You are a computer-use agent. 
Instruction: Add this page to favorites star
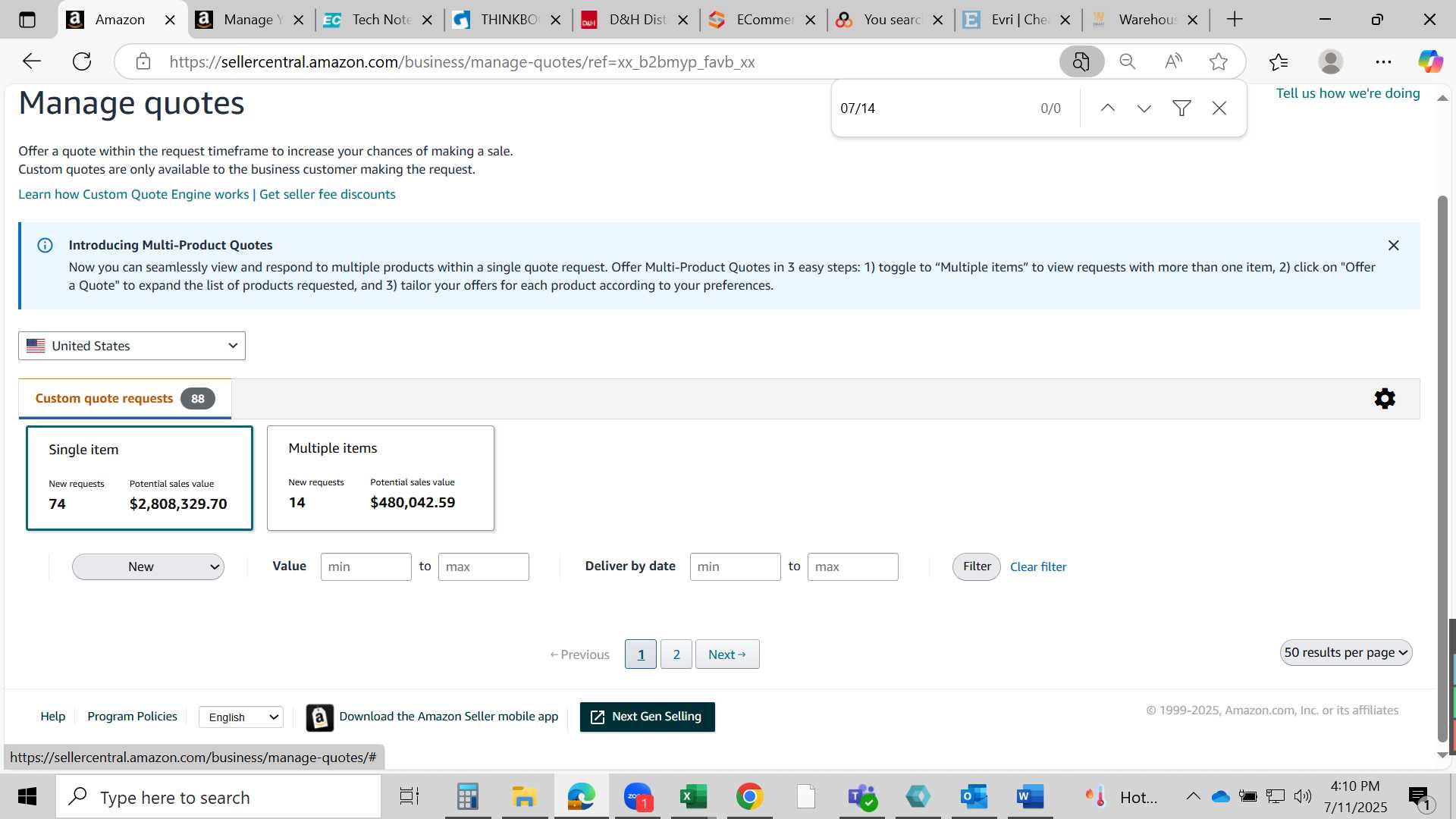click(x=1219, y=61)
